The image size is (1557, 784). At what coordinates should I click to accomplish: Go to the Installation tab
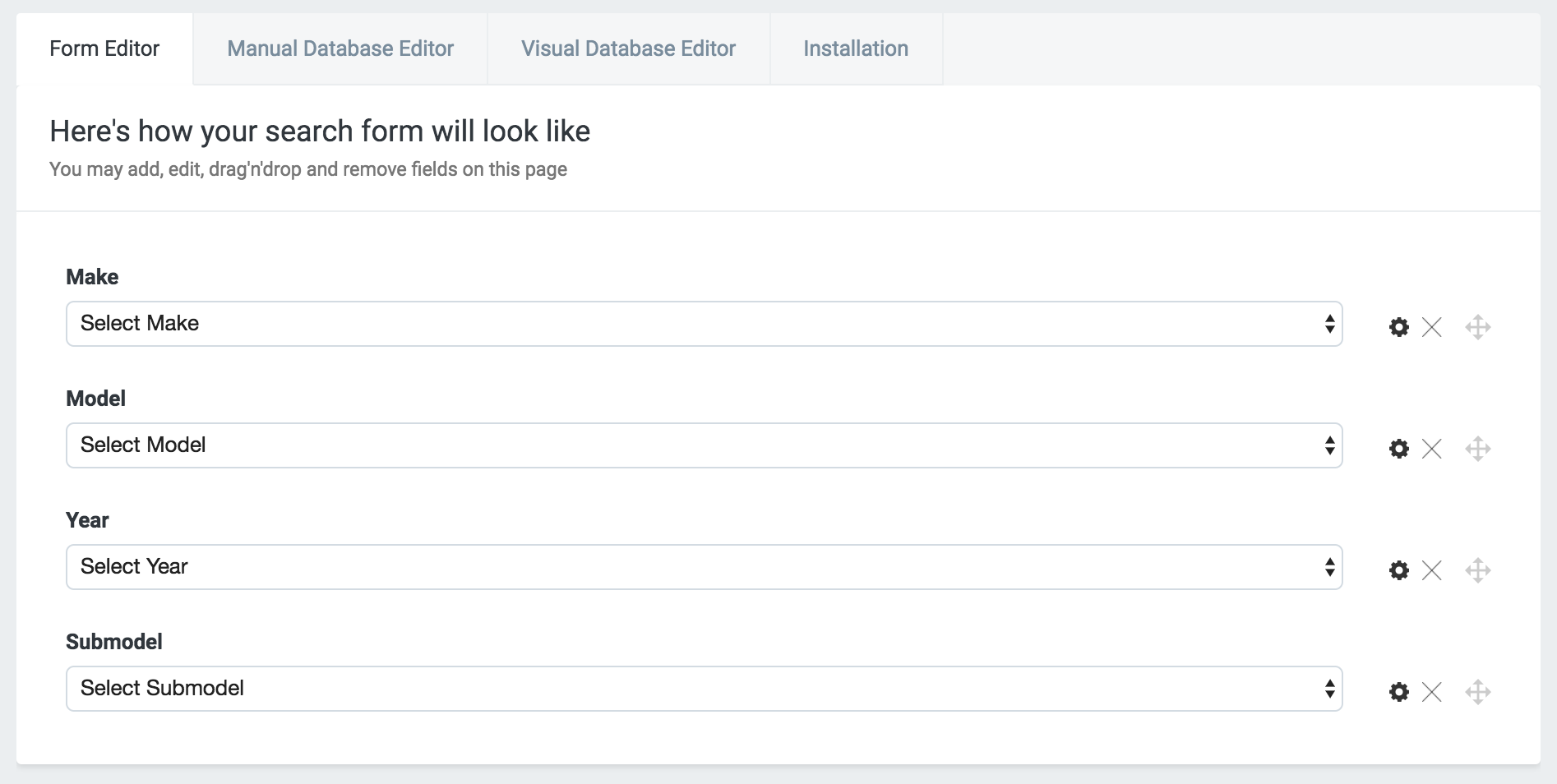pos(856,49)
